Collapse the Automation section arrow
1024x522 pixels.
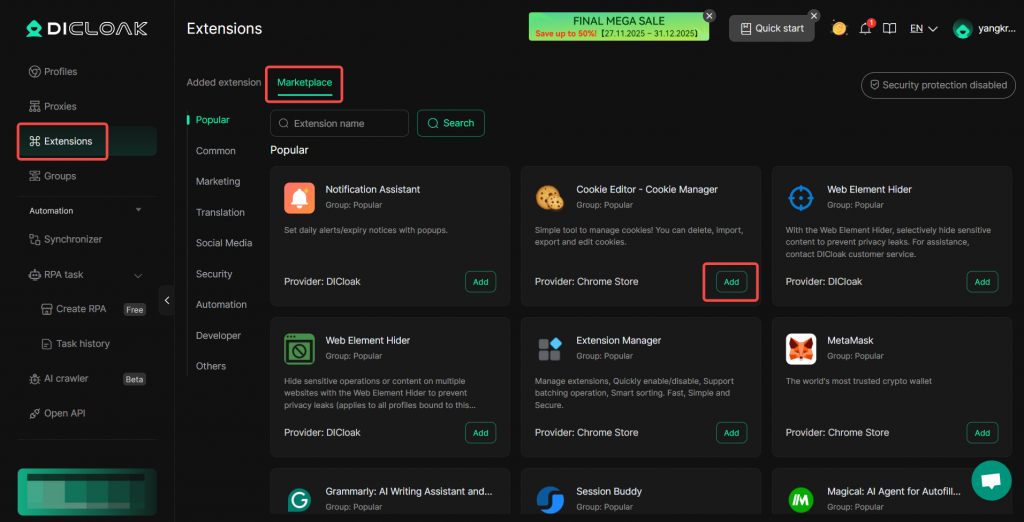(x=138, y=210)
